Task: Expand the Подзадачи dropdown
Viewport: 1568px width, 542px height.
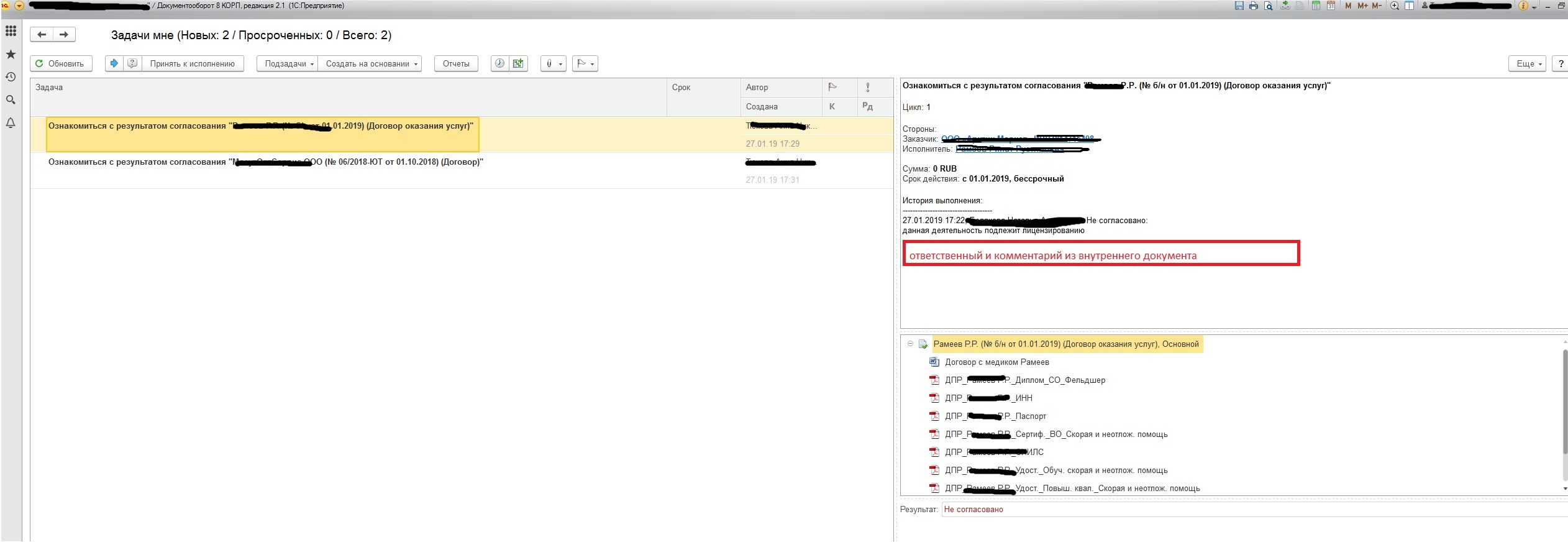Action: [287, 63]
